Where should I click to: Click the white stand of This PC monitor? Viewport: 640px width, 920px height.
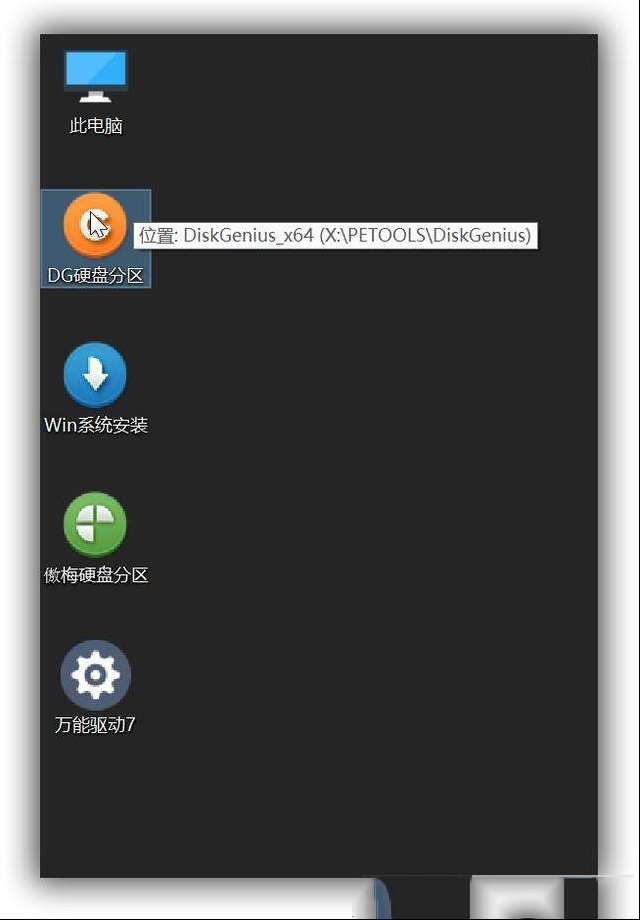(96, 96)
